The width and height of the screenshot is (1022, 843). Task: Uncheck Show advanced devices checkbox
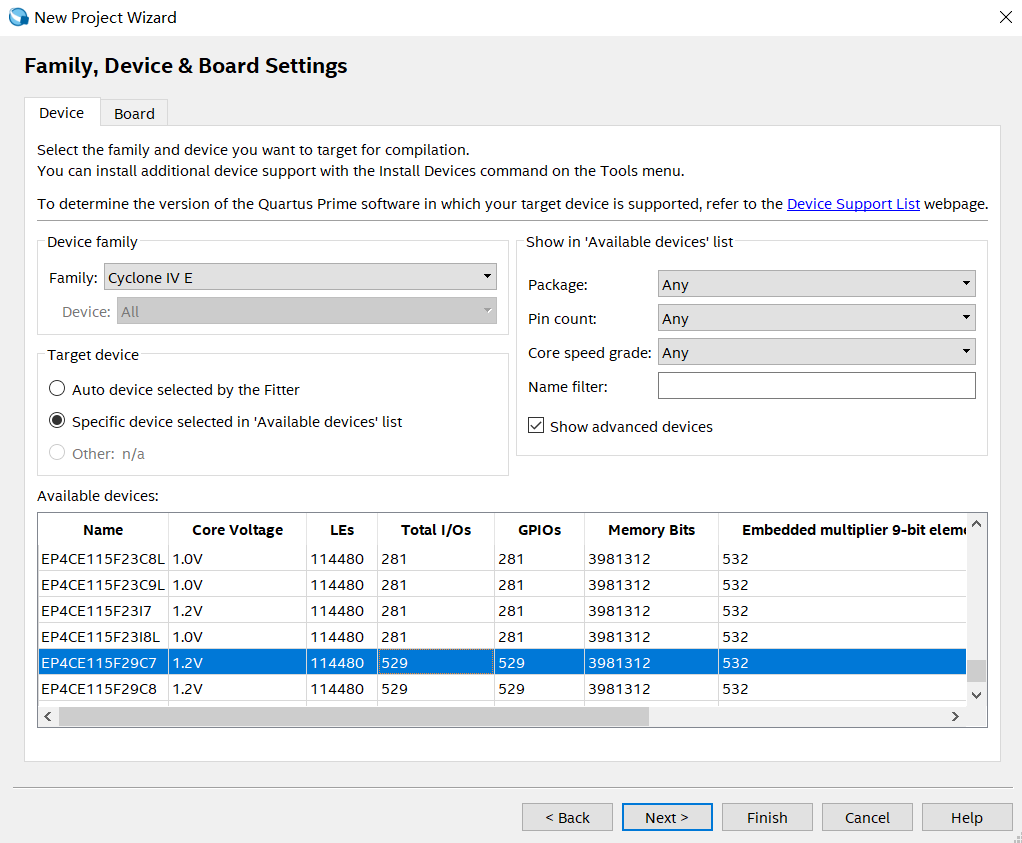(x=537, y=426)
